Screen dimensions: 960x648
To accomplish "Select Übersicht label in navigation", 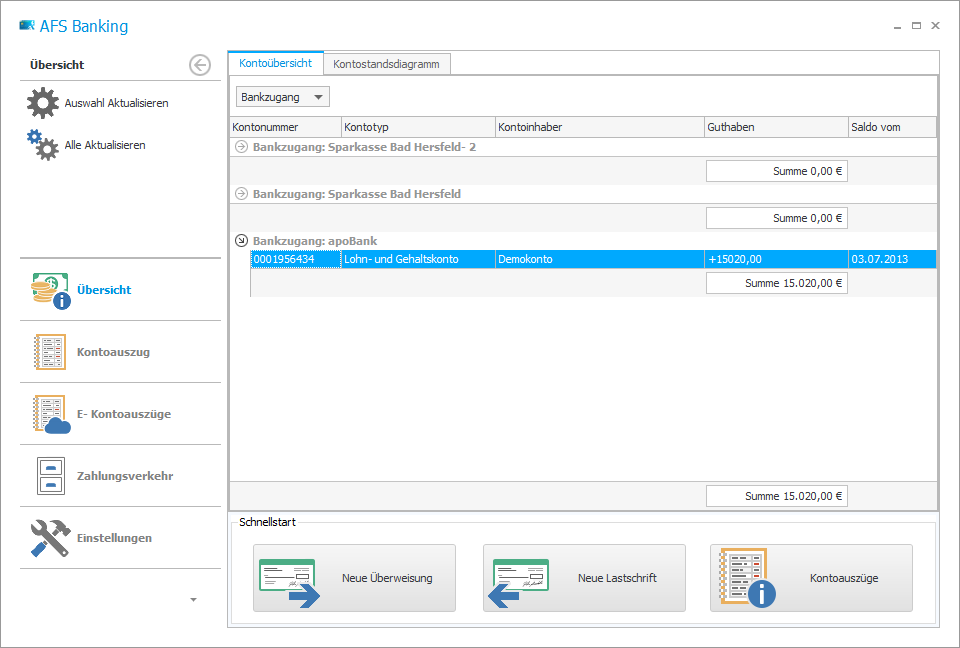I will 104,290.
